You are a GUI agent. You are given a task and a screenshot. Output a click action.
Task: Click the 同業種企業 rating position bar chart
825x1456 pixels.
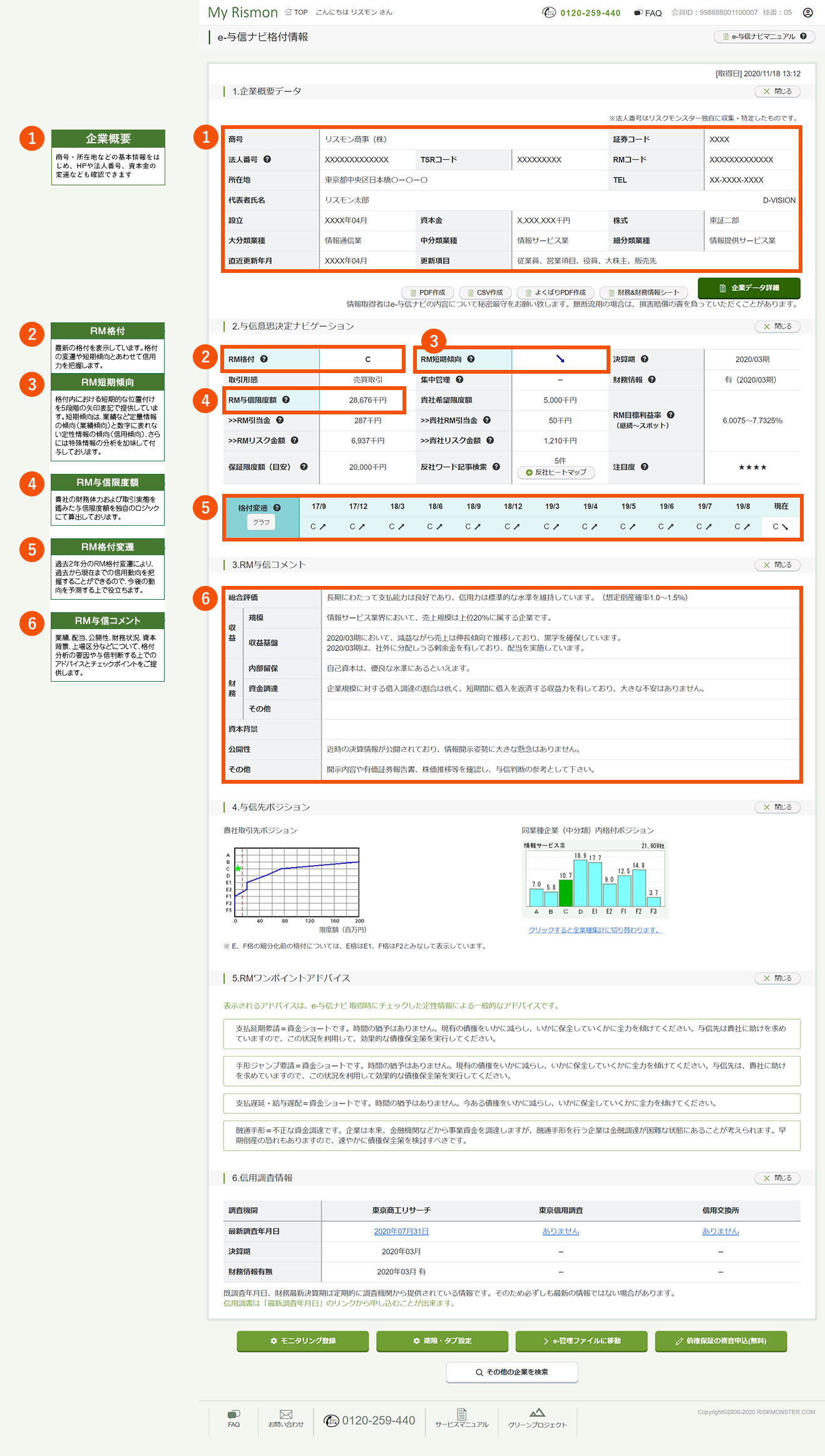point(595,879)
